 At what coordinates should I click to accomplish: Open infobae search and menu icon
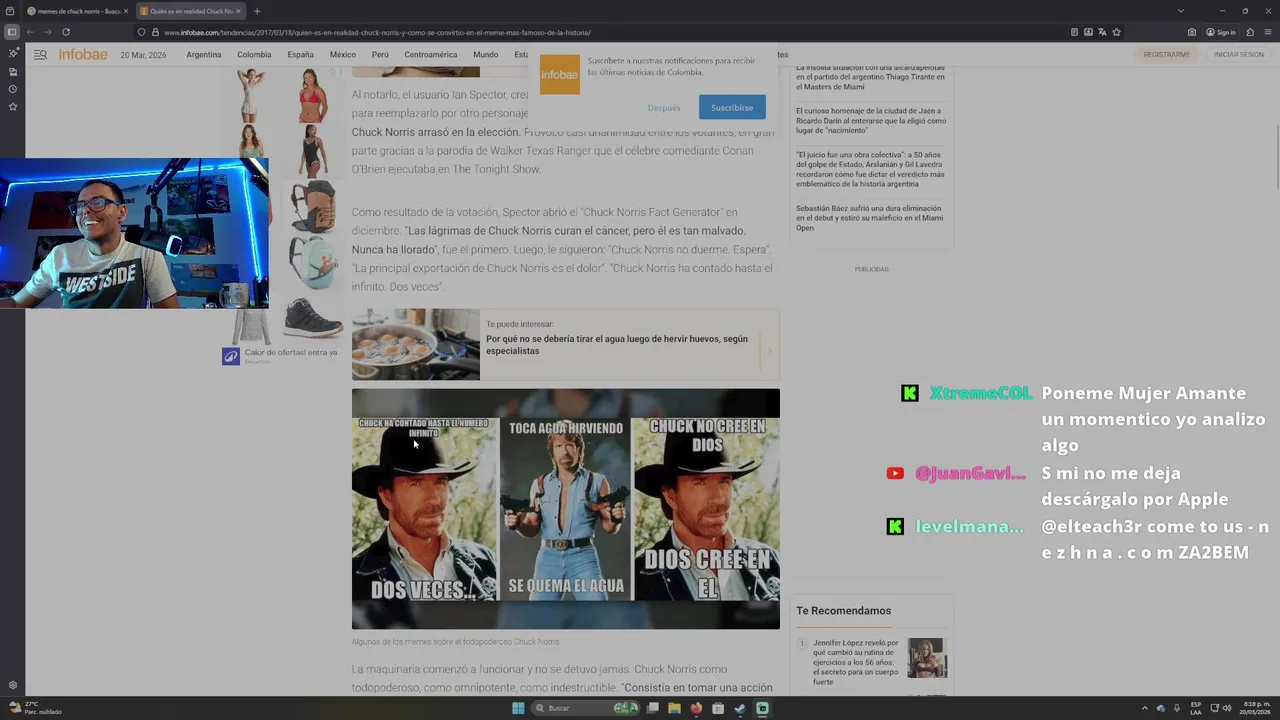tap(40, 54)
